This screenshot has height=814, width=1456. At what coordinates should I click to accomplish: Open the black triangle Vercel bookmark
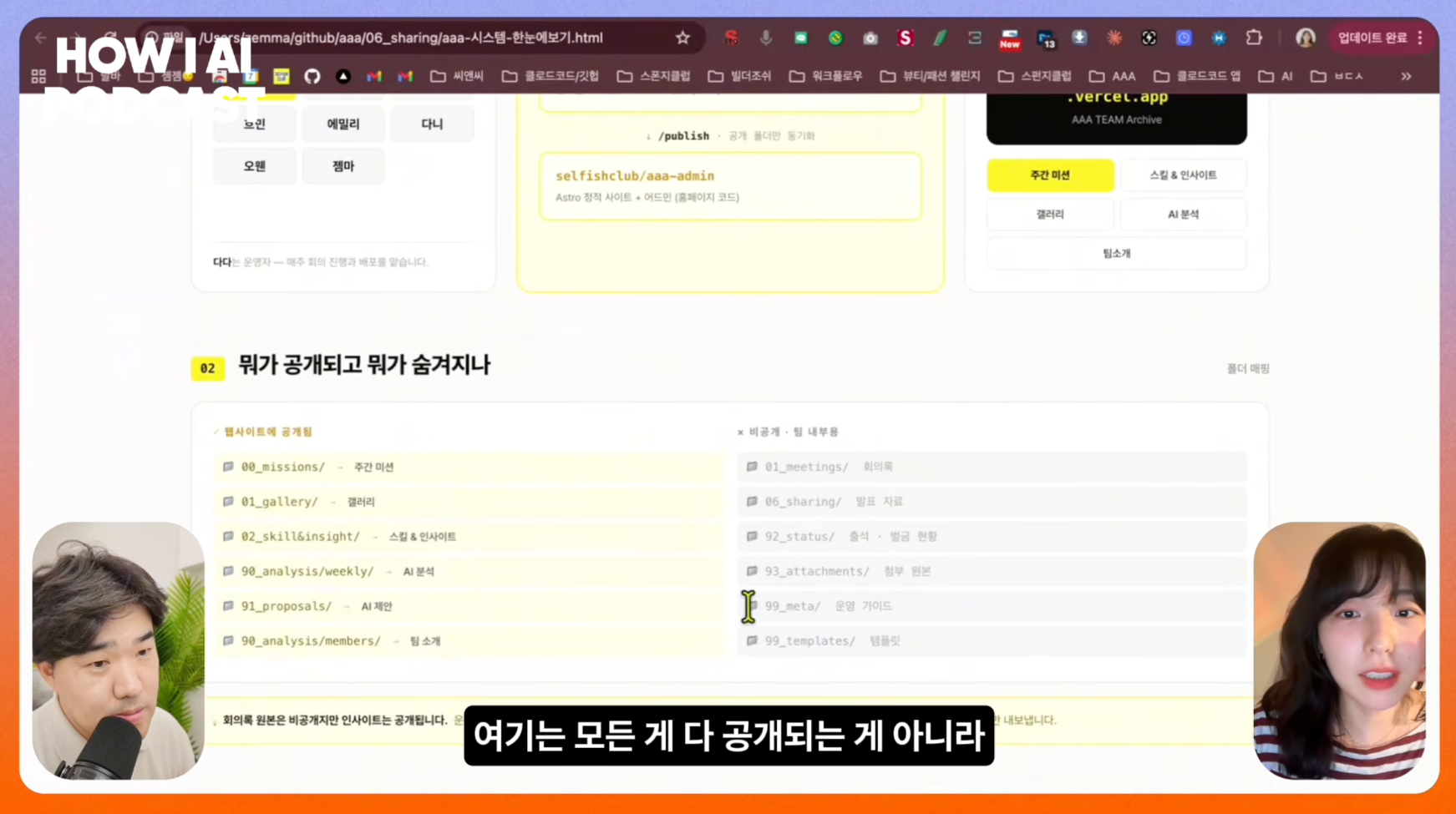(x=342, y=76)
